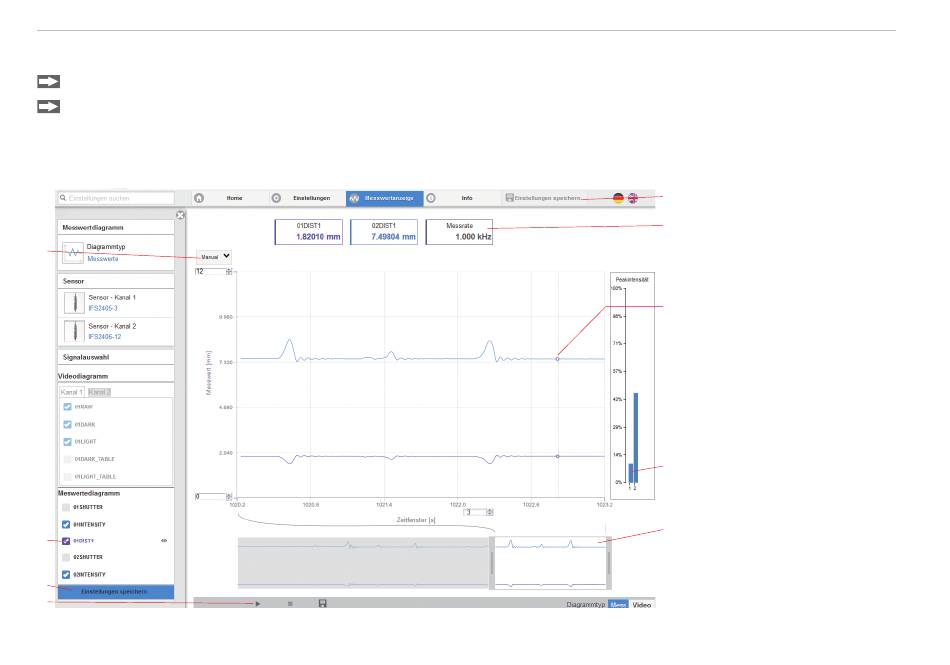Click the 01DIST1 value box
Viewport: 950px width, 665px height.
(309, 232)
